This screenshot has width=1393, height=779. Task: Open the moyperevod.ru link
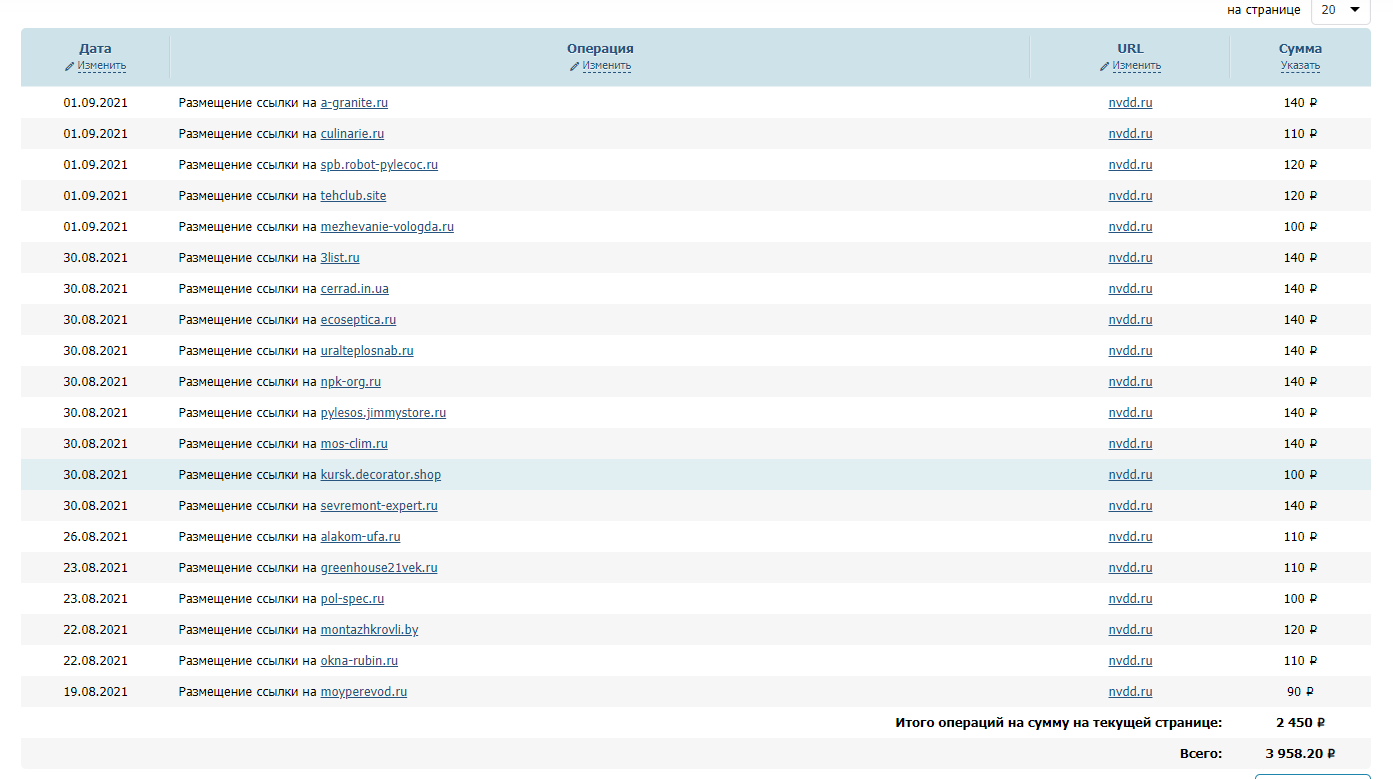[x=364, y=692]
